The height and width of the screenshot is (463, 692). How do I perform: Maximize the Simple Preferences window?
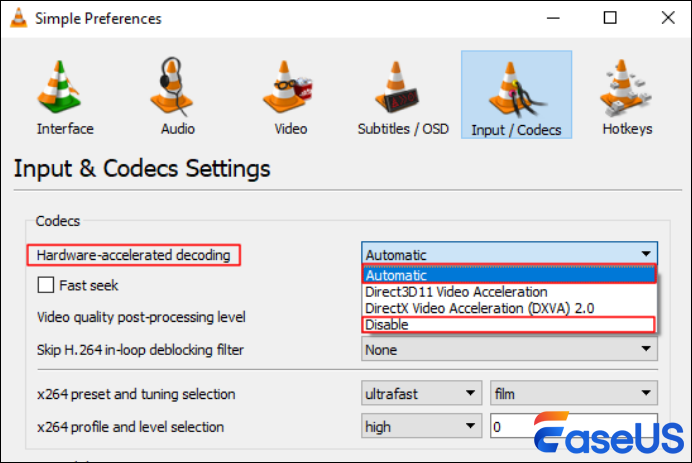pyautogui.click(x=611, y=18)
